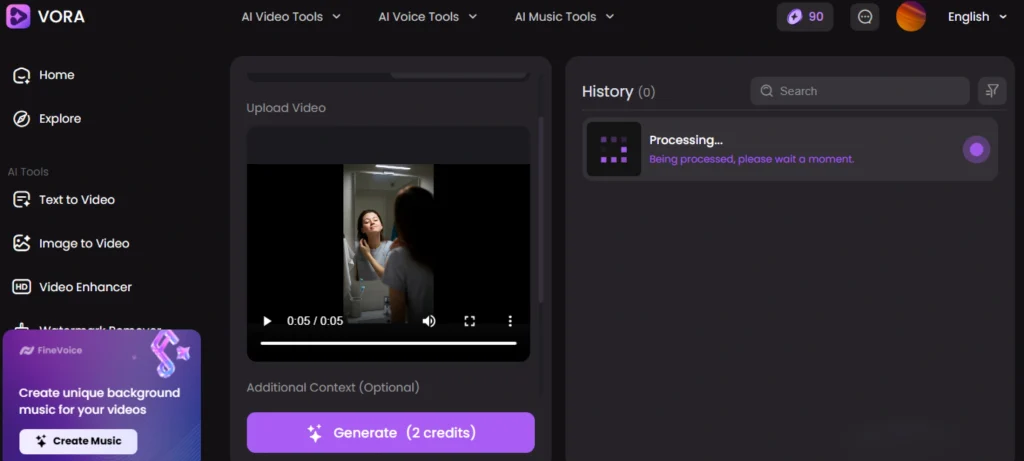
Task: Click the center panel scrollbar
Action: click(540, 209)
